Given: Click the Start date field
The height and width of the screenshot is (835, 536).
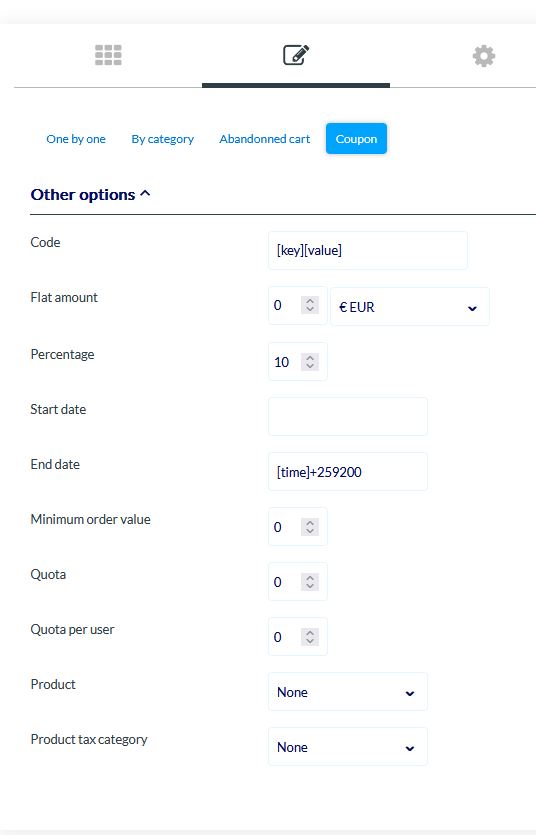Looking at the screenshot, I should pyautogui.click(x=348, y=416).
